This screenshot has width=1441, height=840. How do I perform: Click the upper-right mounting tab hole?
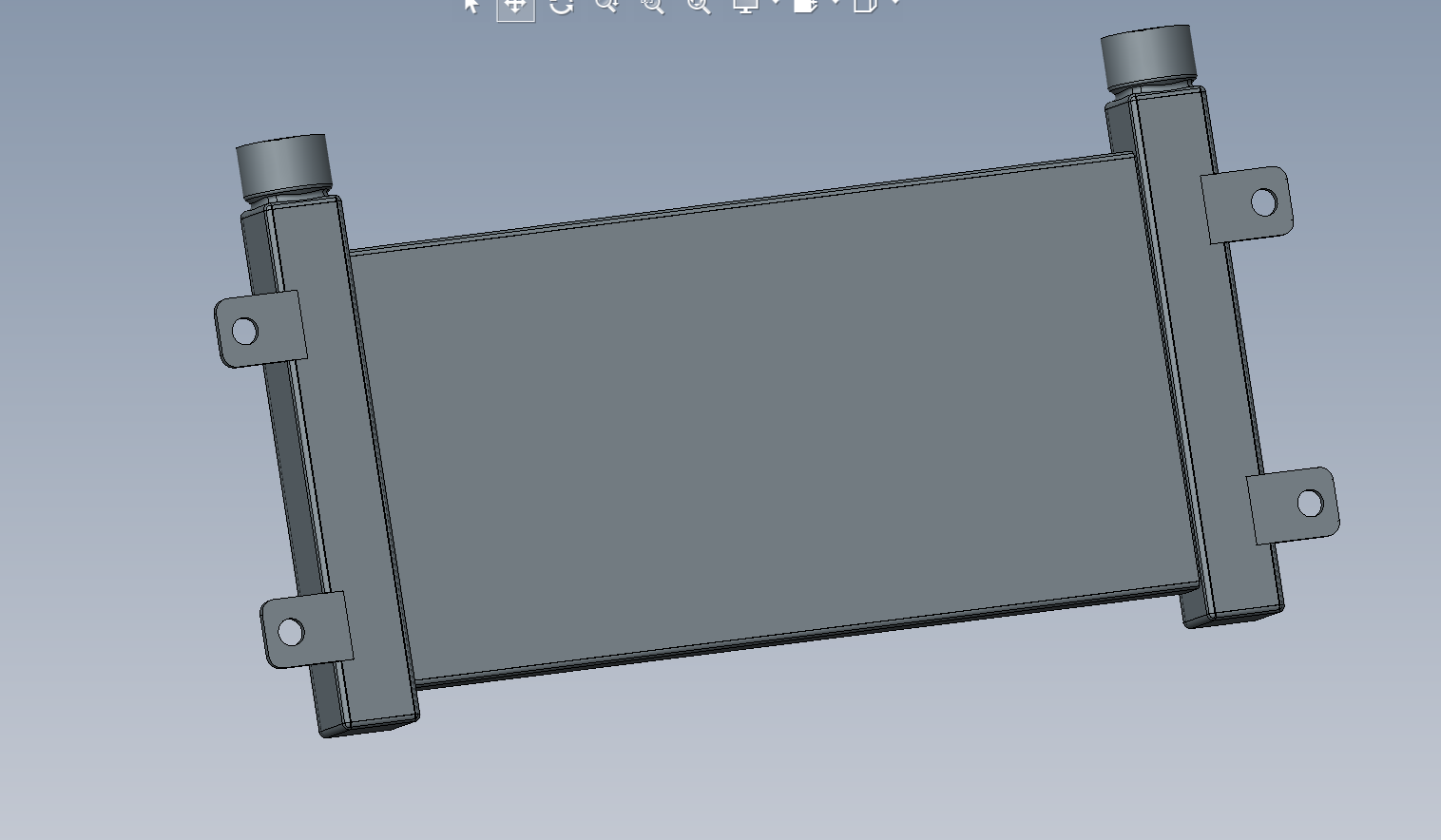coord(1264,201)
